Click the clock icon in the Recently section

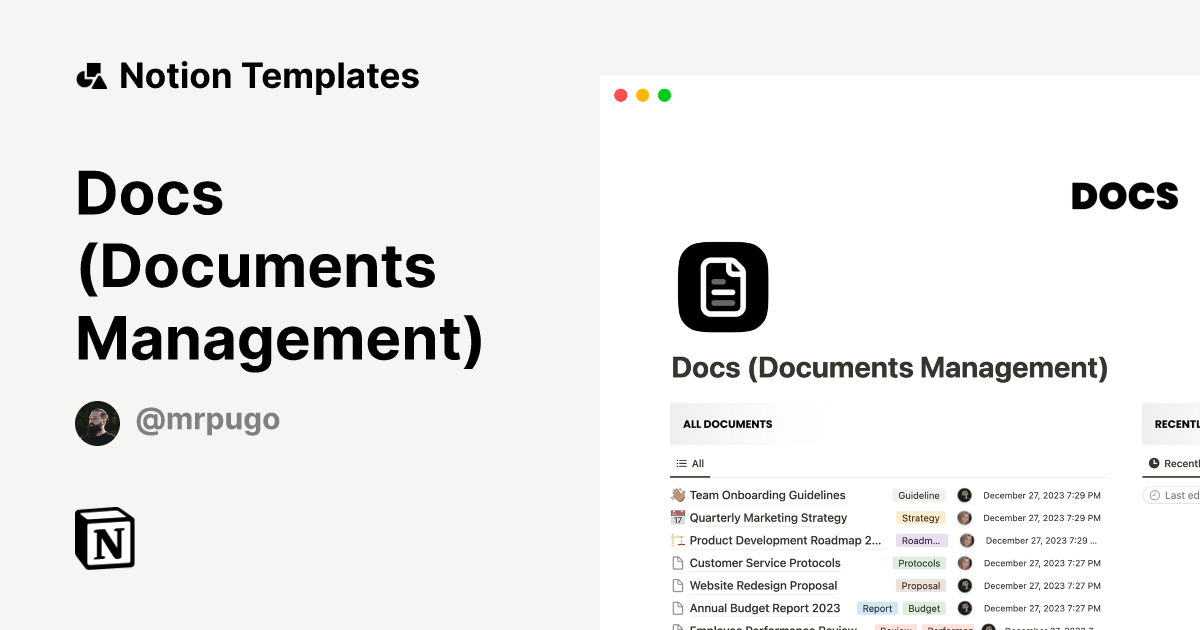(x=1156, y=463)
